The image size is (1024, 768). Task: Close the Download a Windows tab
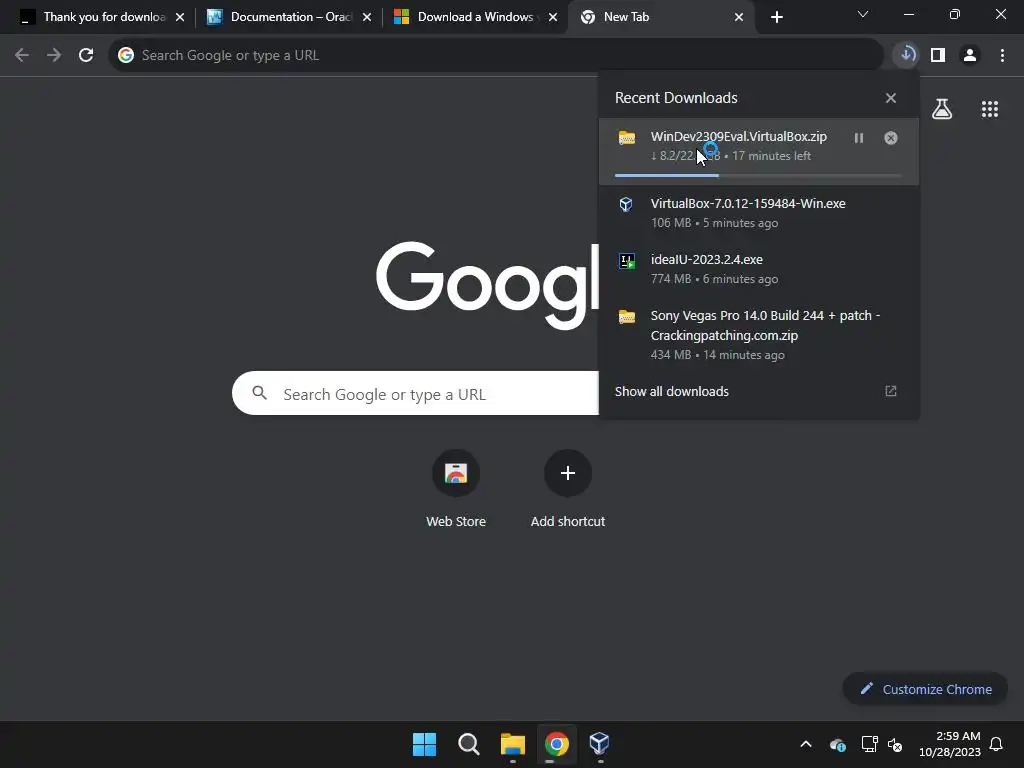pyautogui.click(x=553, y=18)
